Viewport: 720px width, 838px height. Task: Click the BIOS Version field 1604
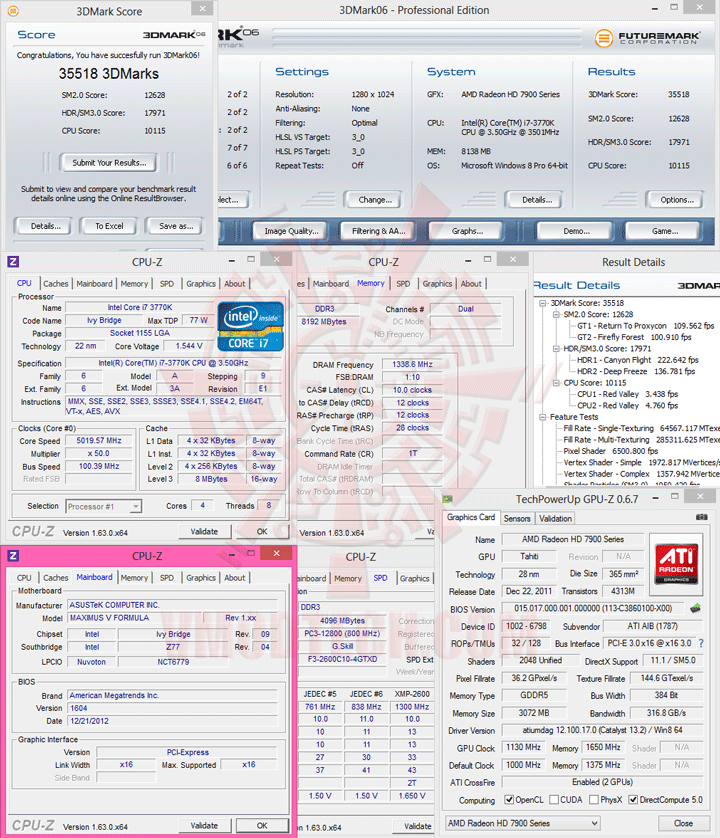click(x=173, y=708)
